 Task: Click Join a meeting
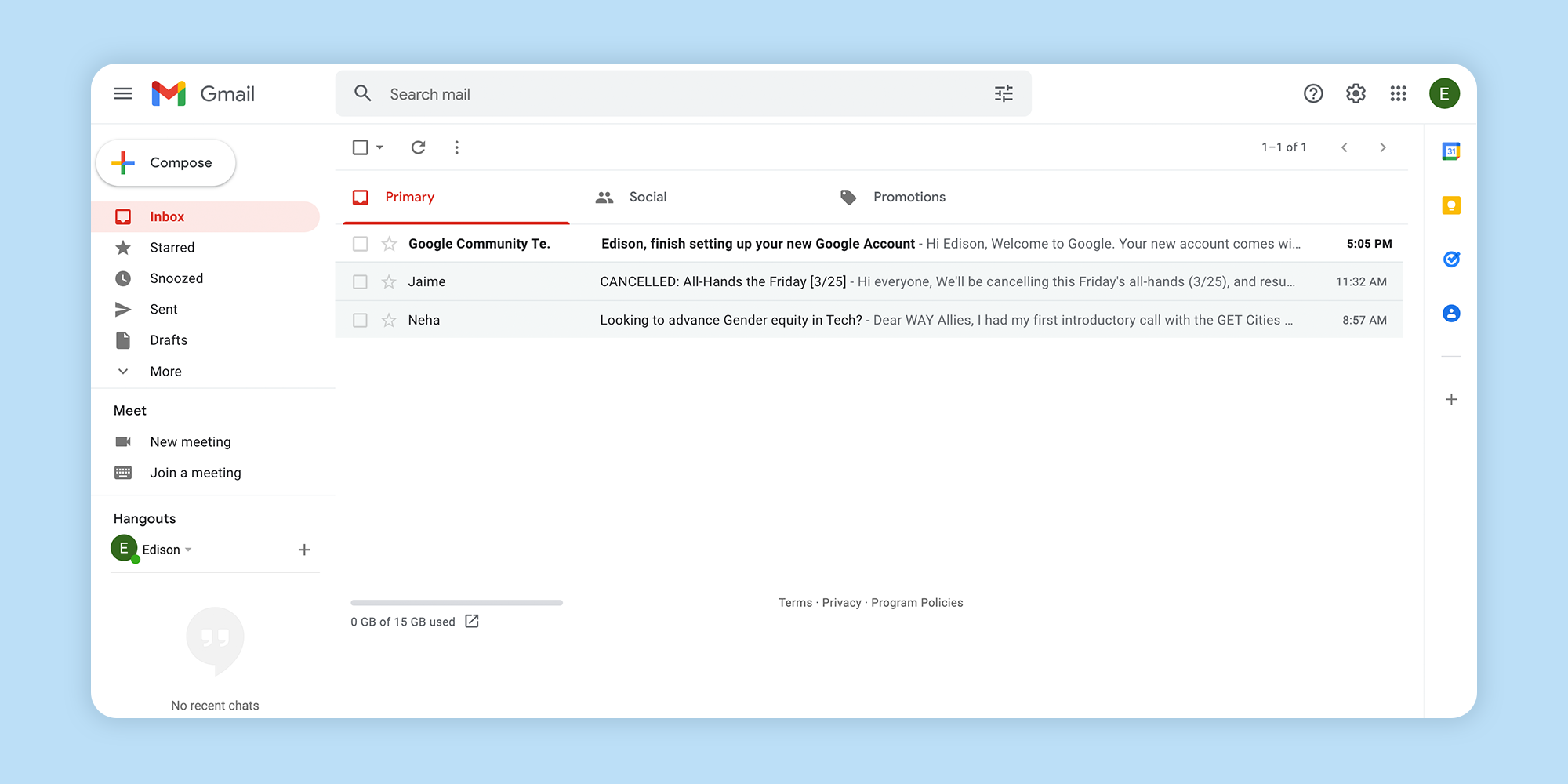[196, 473]
